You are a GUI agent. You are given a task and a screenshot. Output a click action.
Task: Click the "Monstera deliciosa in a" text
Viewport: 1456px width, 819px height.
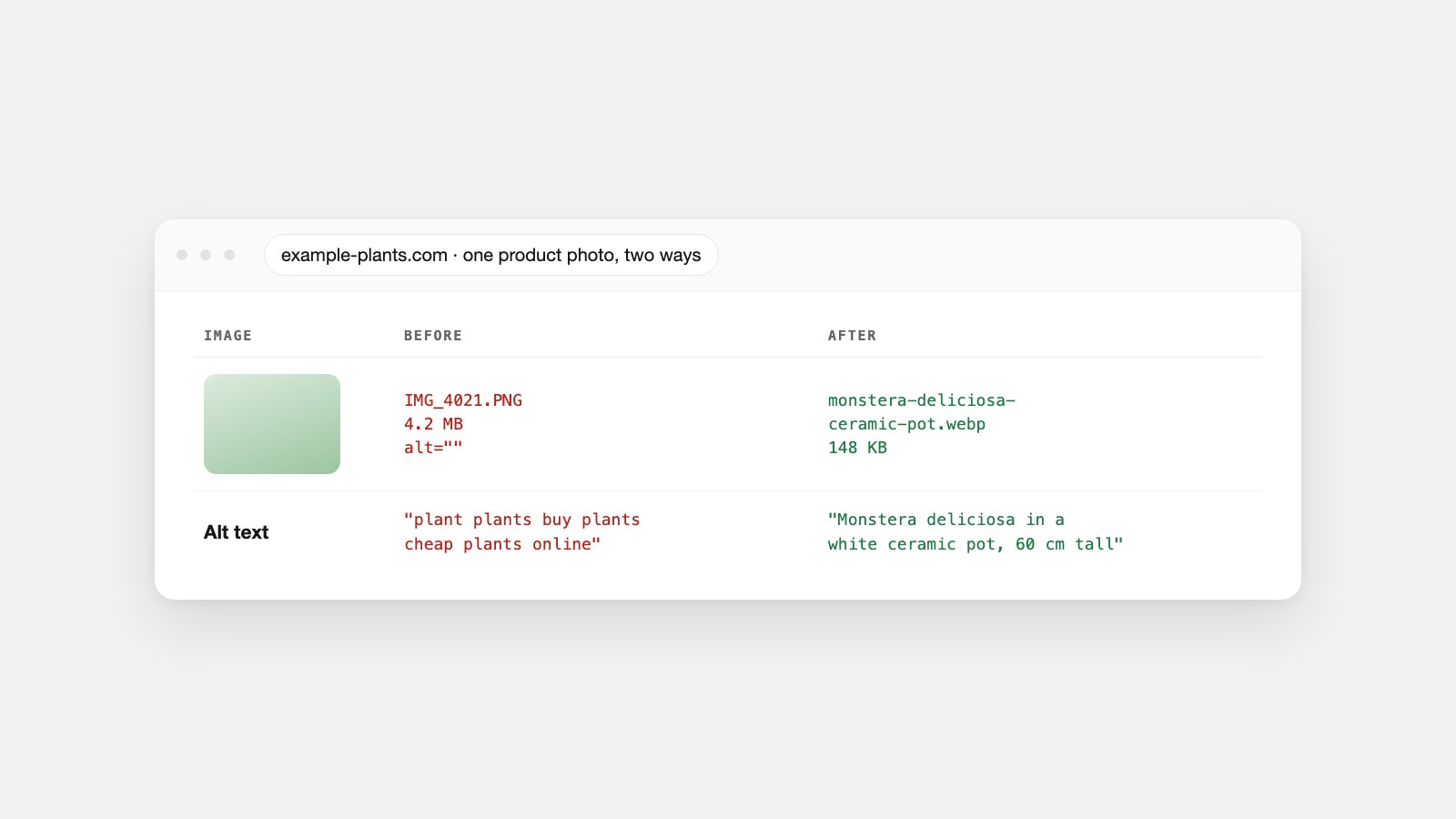(946, 520)
